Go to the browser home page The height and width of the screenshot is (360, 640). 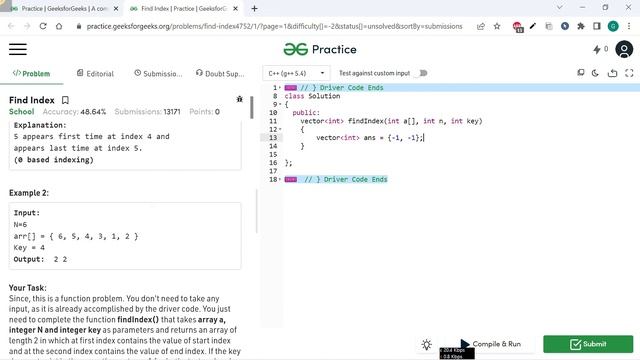click(x=59, y=26)
